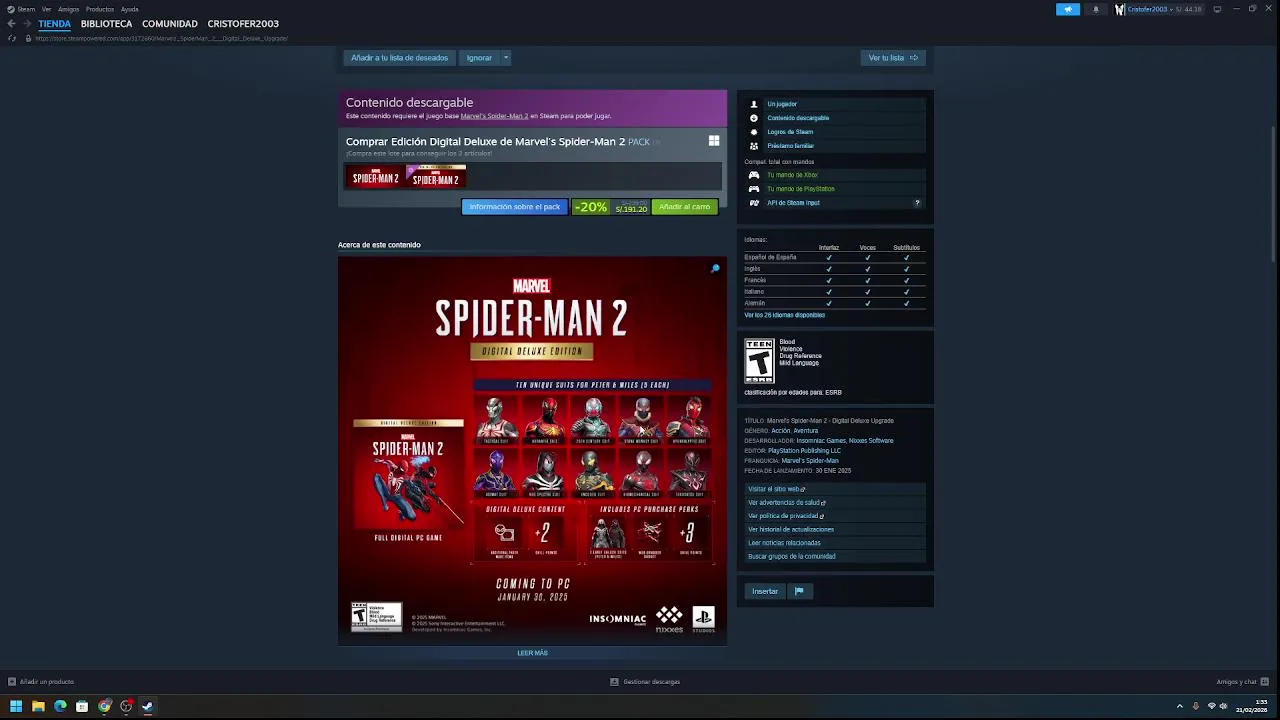Open the Windows Start menu

pos(16,706)
